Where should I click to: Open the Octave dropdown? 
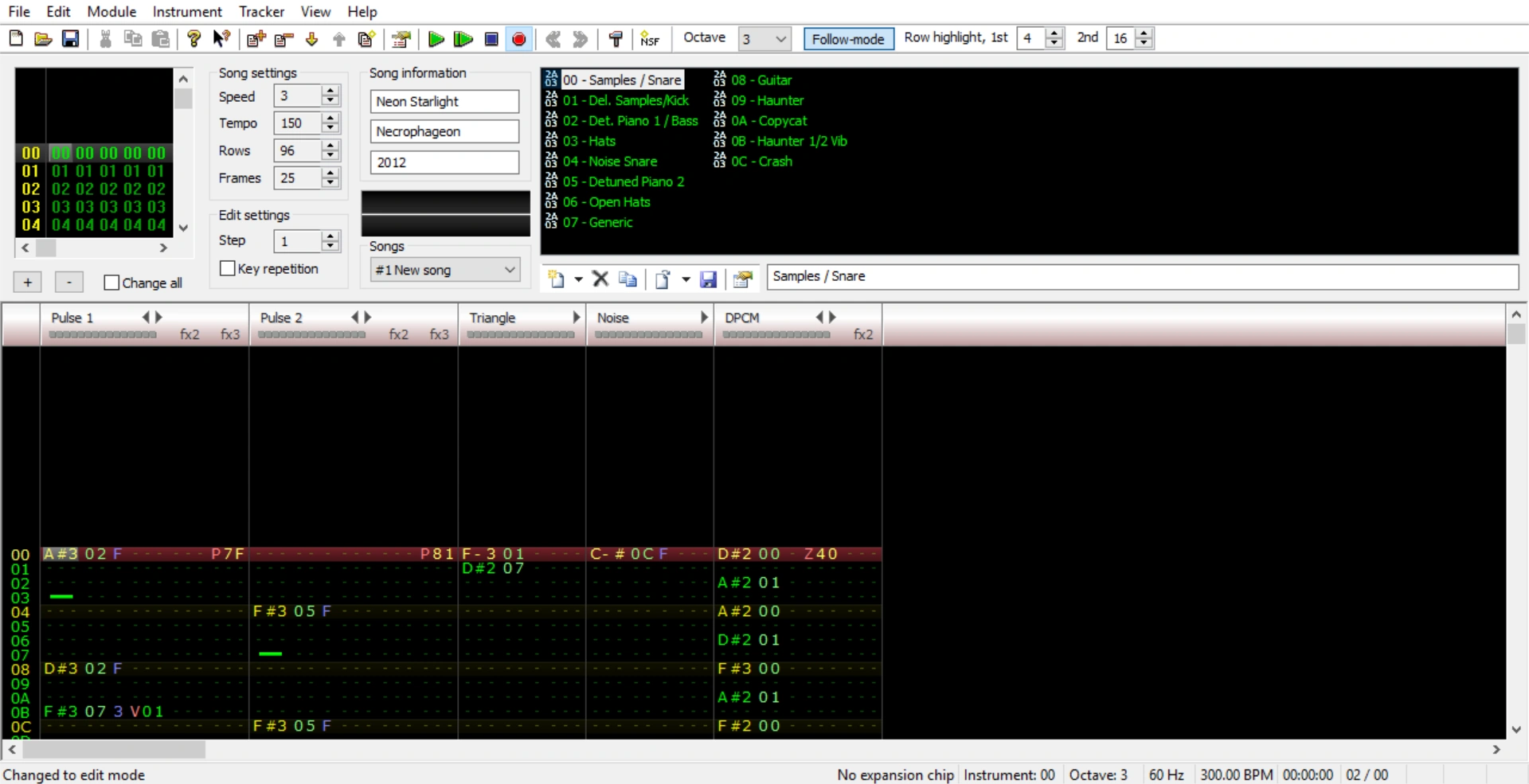780,38
